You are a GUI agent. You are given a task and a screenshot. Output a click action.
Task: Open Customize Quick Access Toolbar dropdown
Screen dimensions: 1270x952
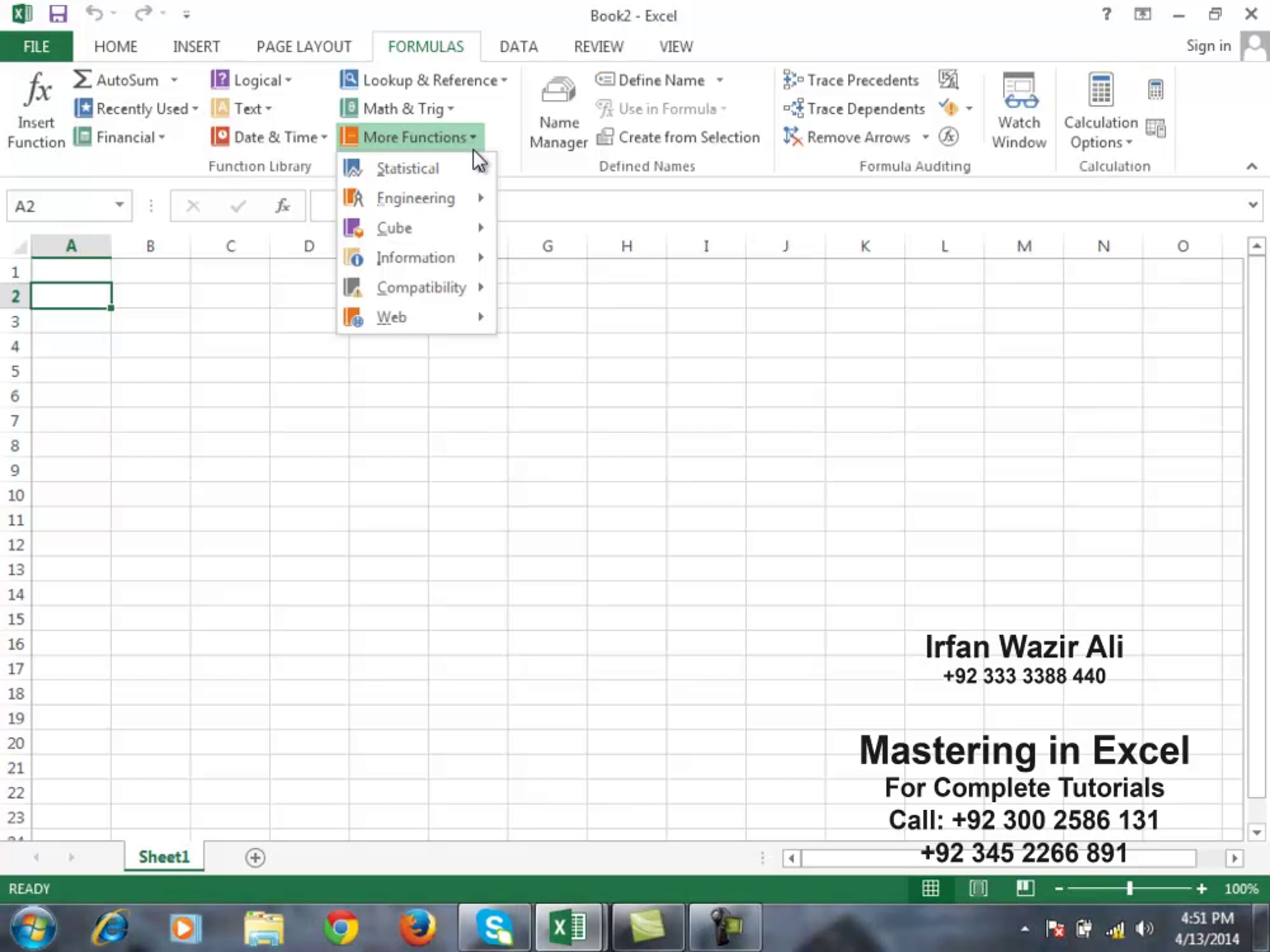187,15
